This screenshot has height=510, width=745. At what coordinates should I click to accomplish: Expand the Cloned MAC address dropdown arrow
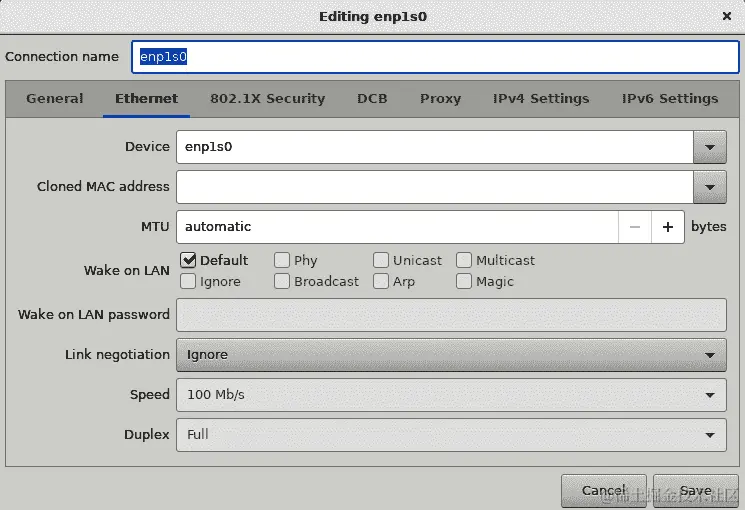[710, 187]
